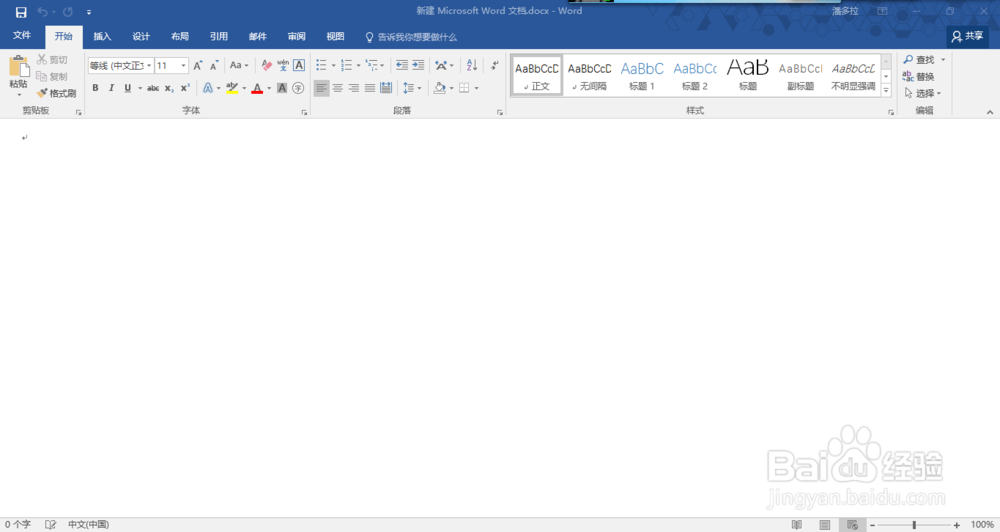Apply the Heading 1 (标题 1) style
1000x532 pixels.
point(642,75)
